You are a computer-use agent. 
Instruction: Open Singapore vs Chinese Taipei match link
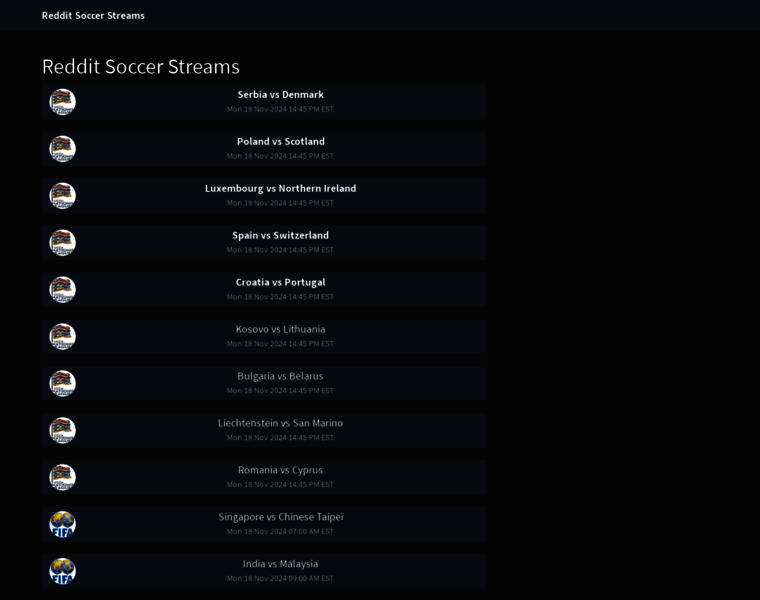(x=280, y=517)
